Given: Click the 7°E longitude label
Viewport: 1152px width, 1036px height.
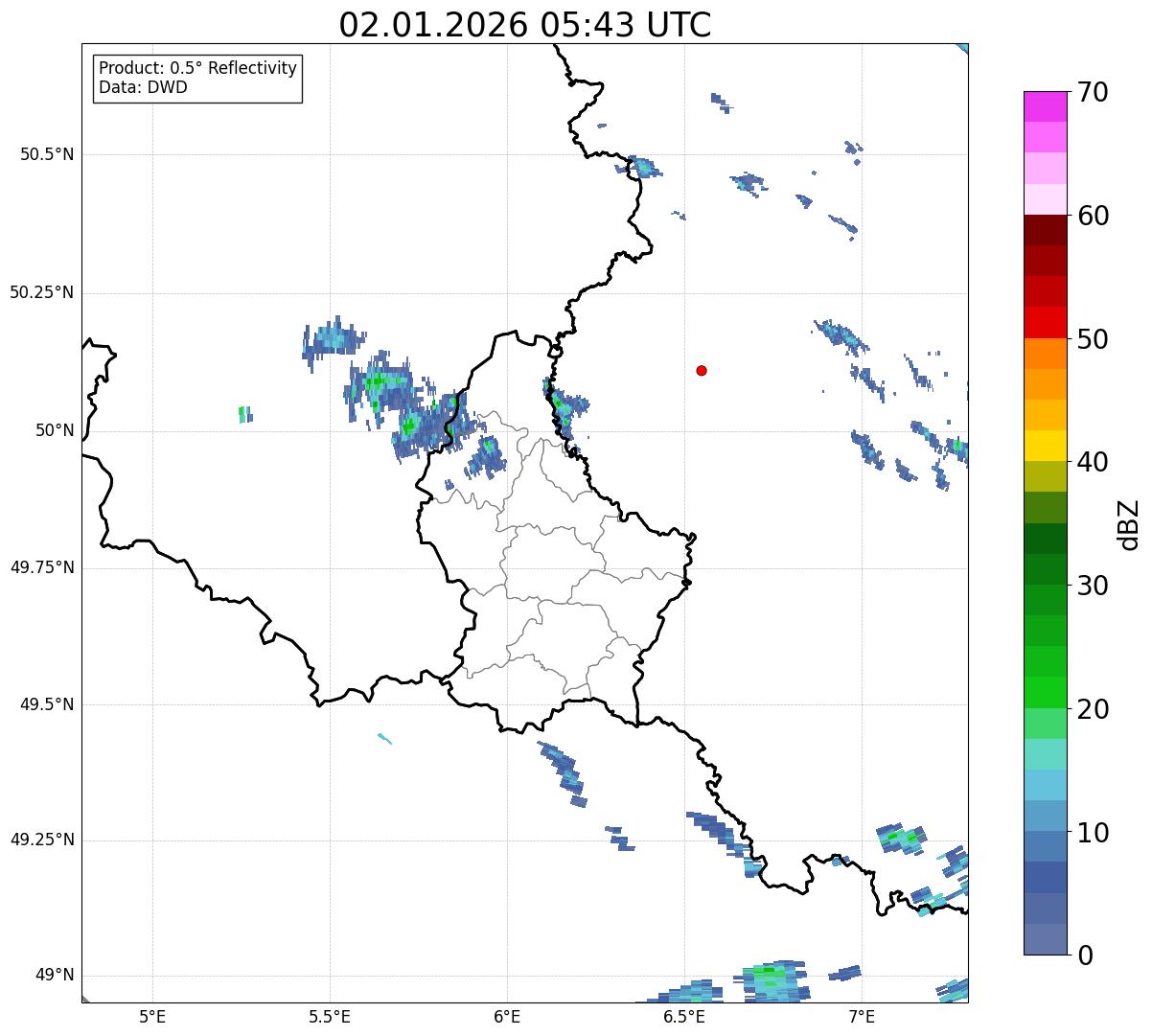Looking at the screenshot, I should 862,1017.
